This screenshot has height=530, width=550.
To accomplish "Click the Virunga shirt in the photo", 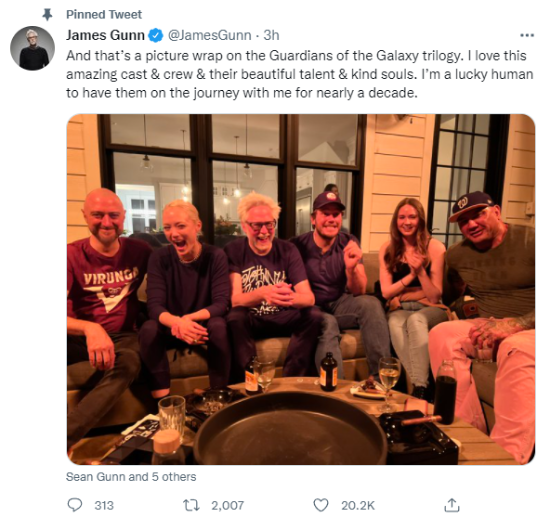I will 107,284.
